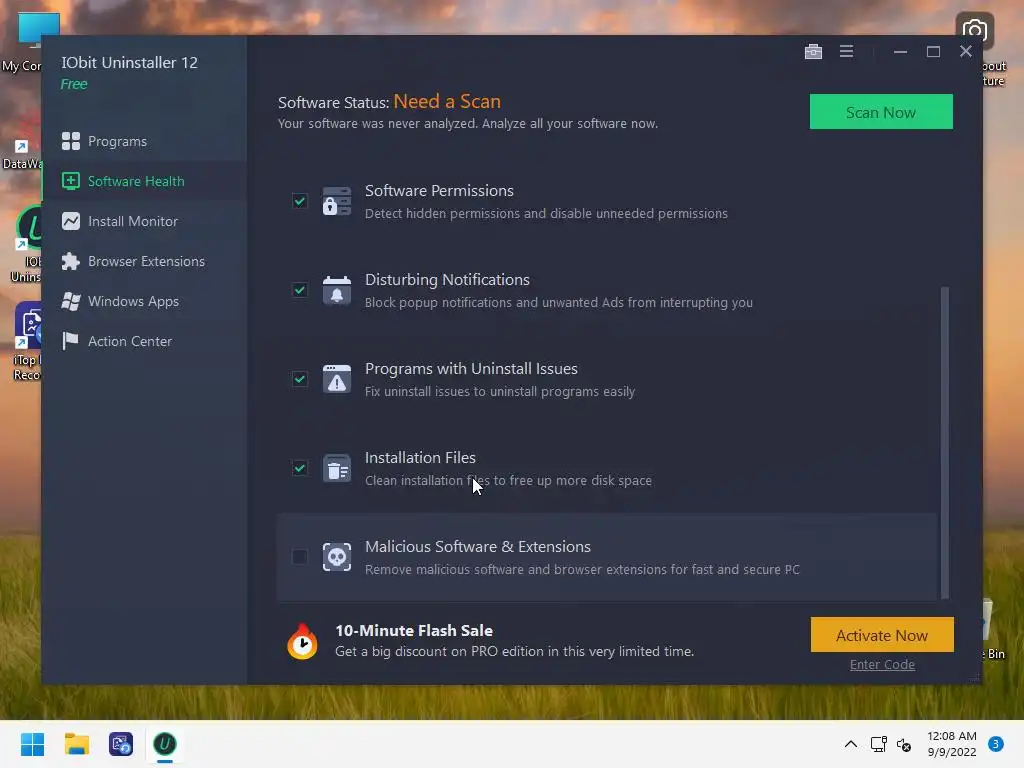Click the Software Permissions lock icon

click(x=337, y=201)
